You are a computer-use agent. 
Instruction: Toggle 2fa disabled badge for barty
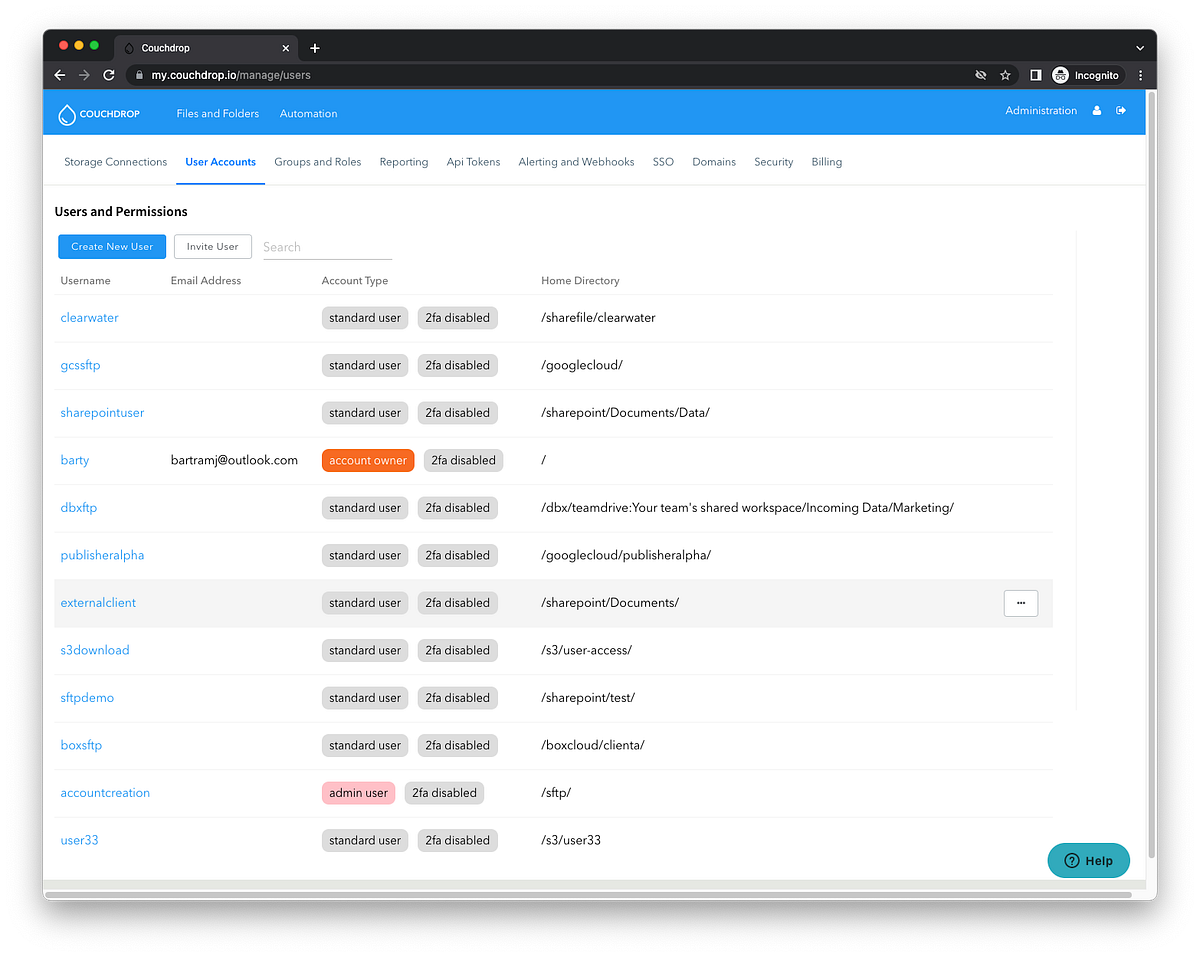point(463,460)
